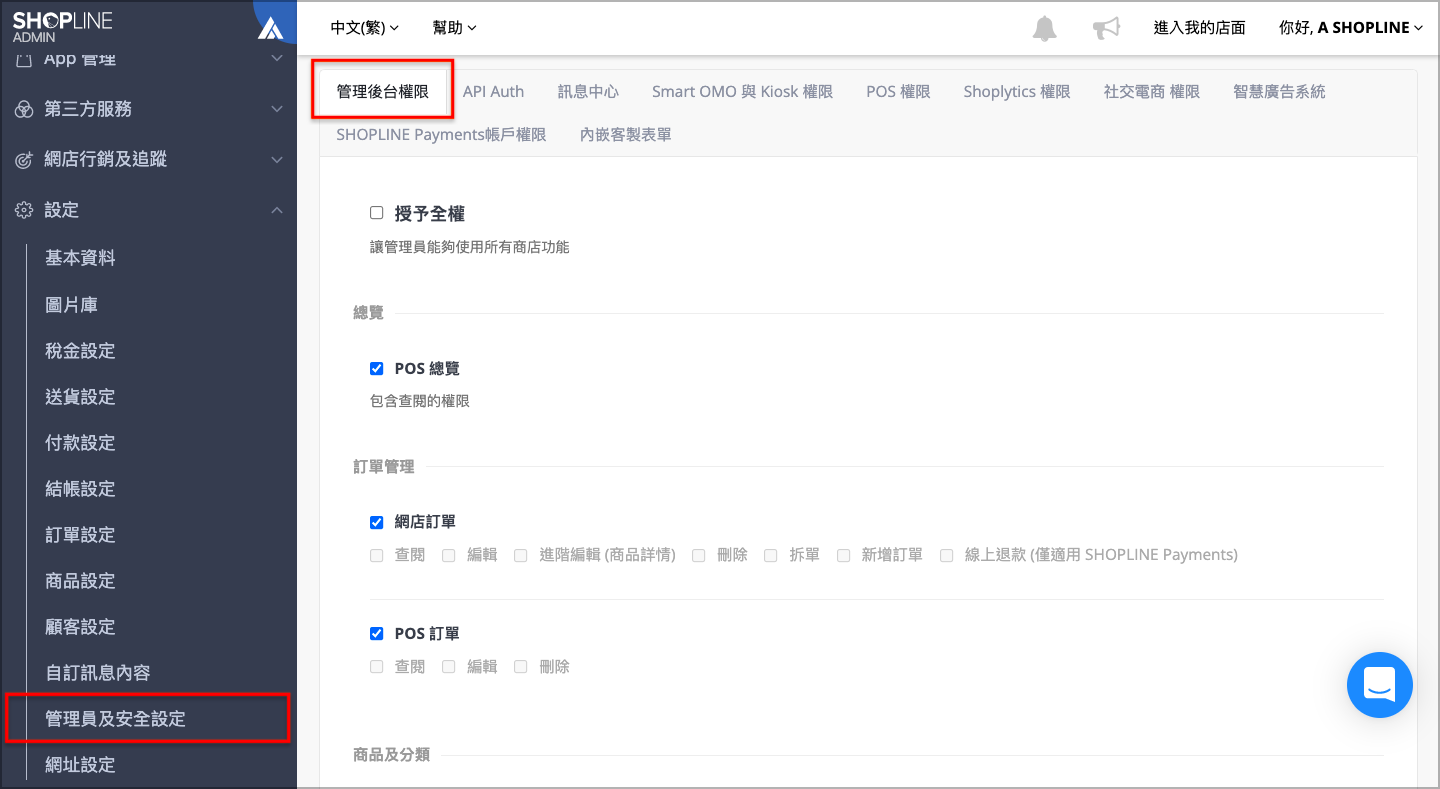Click the 第三方服務 sidebar icon
Viewport: 1440px width, 789px height.
tap(24, 109)
